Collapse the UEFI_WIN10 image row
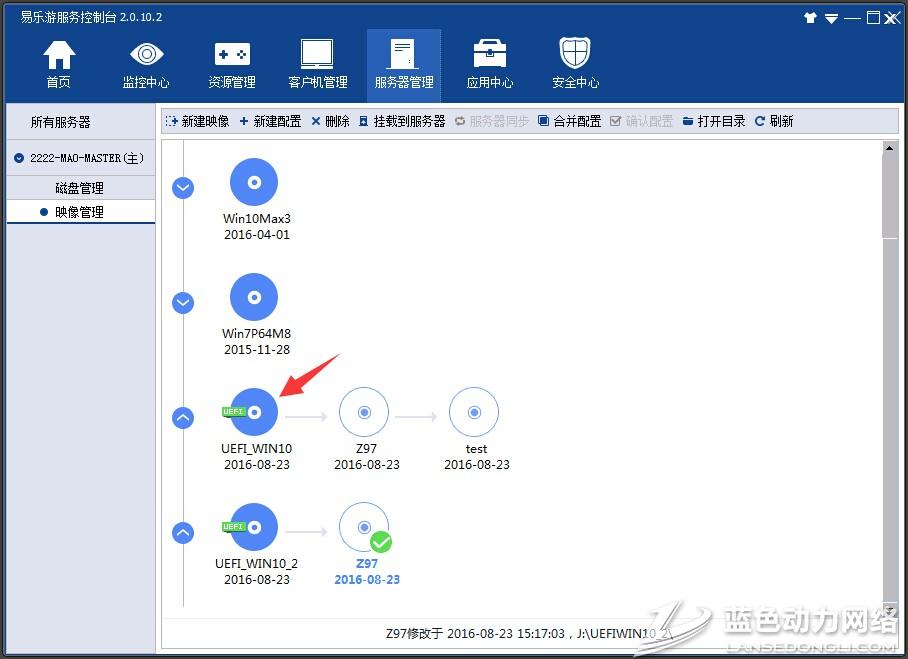Viewport: 908px width, 659px height. tap(183, 418)
